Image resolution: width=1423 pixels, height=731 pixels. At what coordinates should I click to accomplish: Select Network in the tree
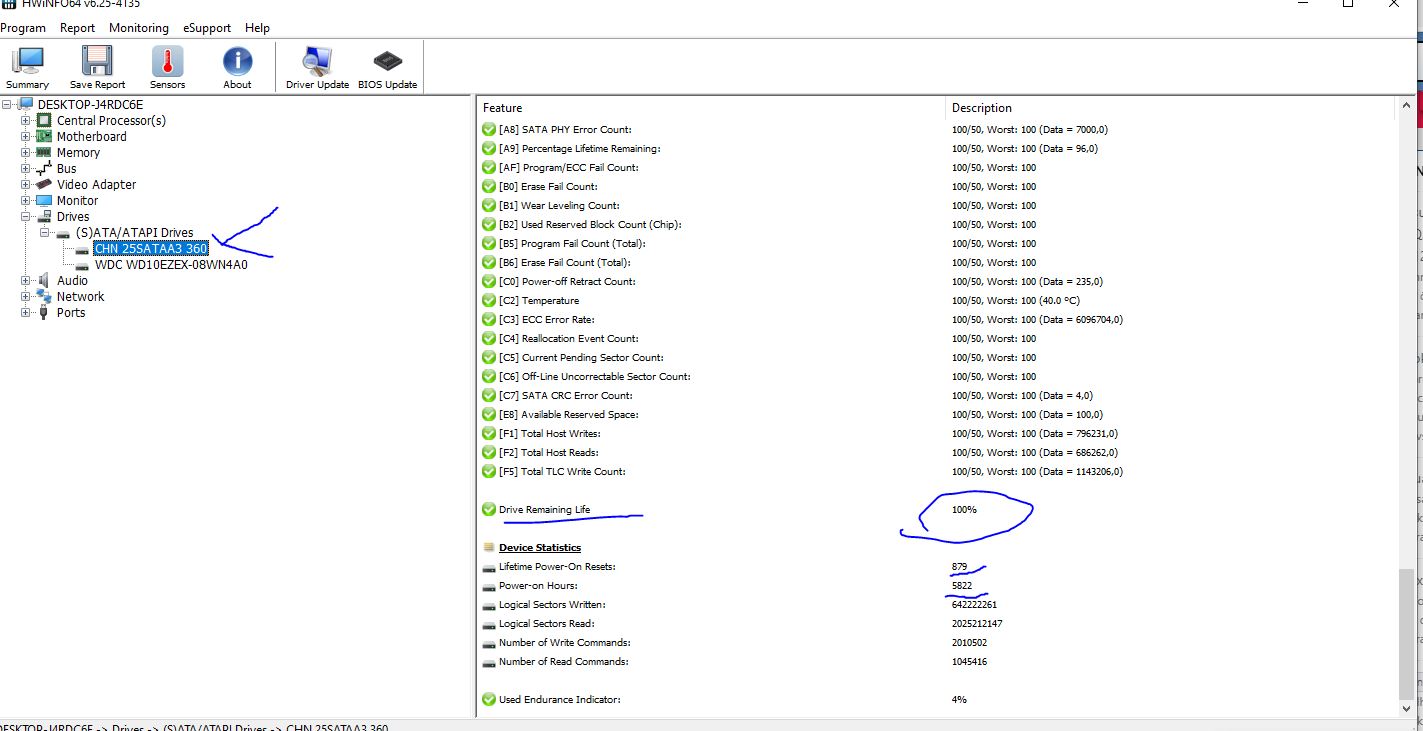click(80, 296)
